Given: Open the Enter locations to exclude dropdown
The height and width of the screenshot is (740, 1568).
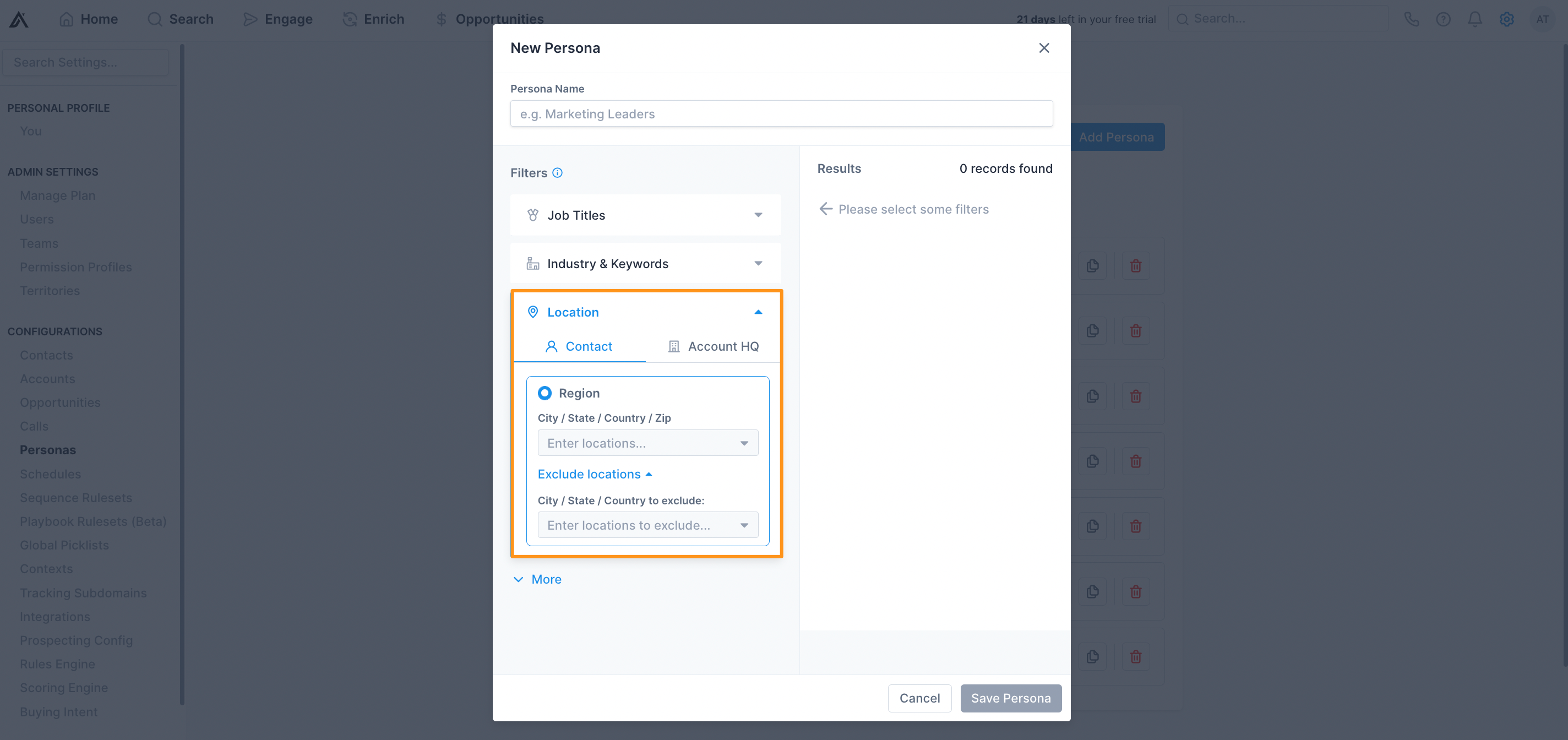Looking at the screenshot, I should [x=647, y=525].
